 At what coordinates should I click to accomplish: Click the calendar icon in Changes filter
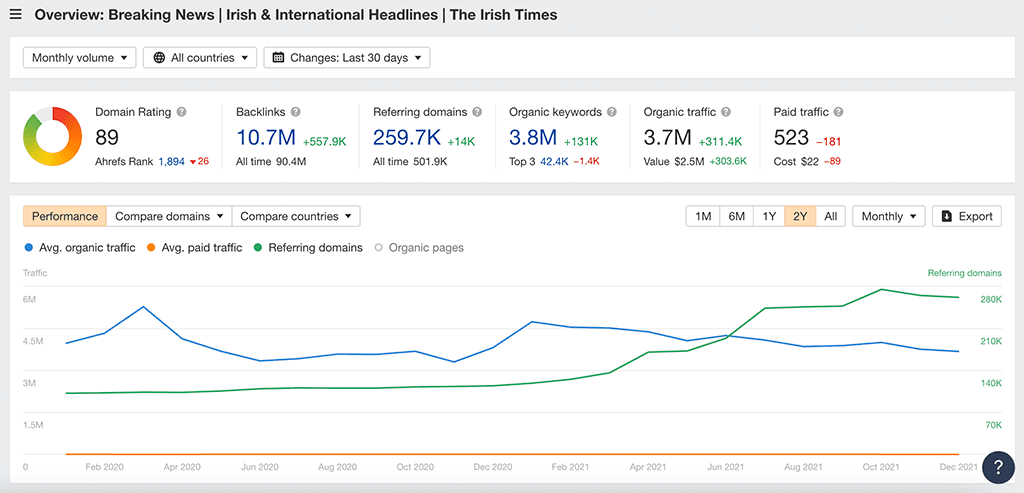coord(278,57)
